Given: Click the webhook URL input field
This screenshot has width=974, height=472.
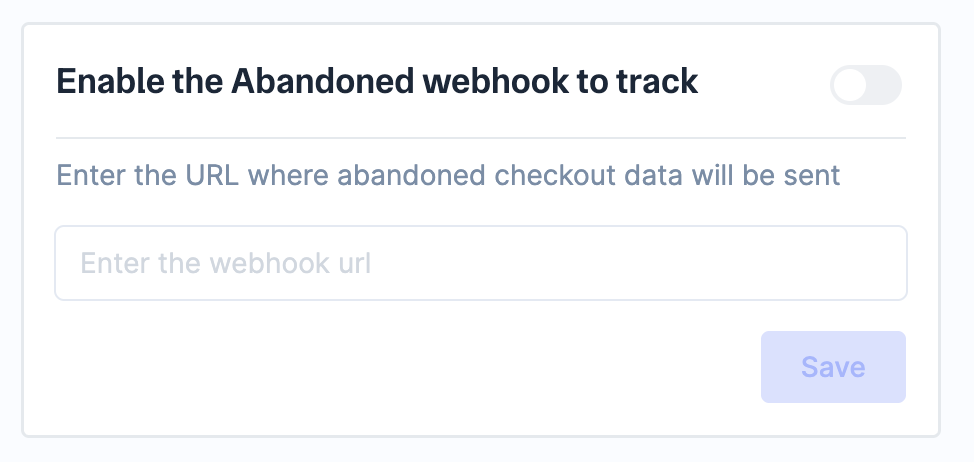Looking at the screenshot, I should [480, 263].
